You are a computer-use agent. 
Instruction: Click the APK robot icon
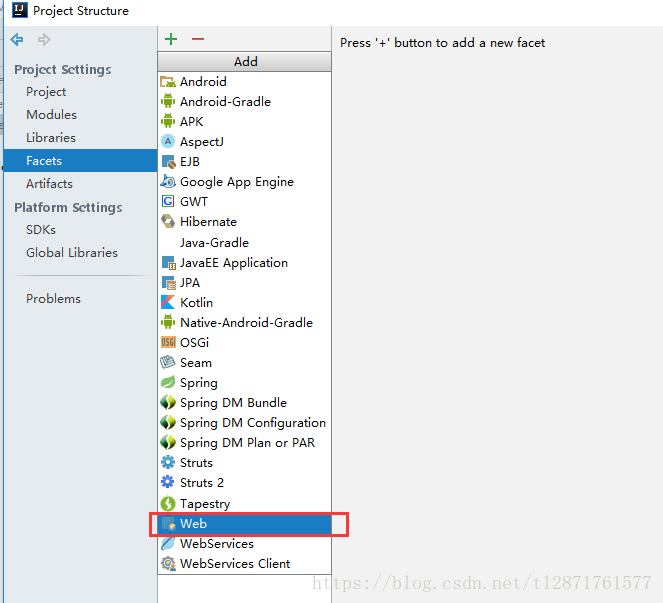[x=168, y=122]
